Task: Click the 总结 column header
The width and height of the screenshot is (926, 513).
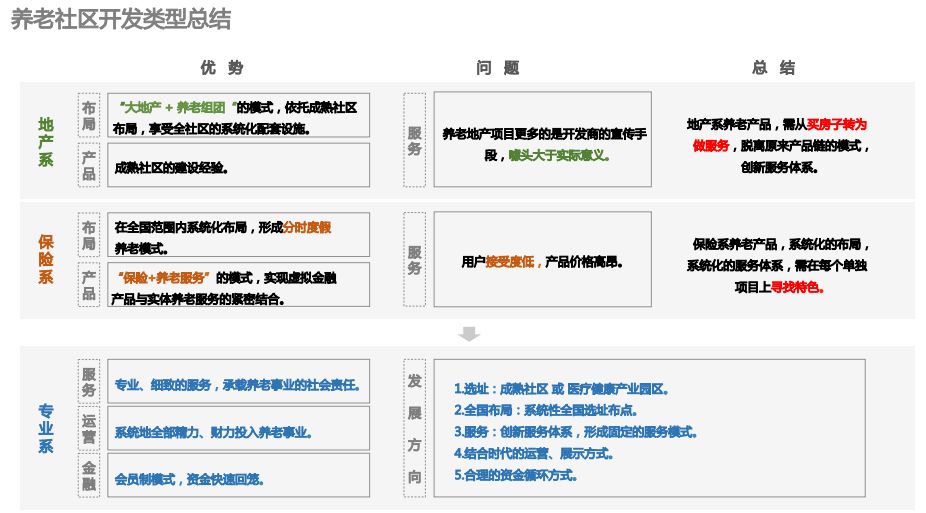Action: tap(774, 68)
